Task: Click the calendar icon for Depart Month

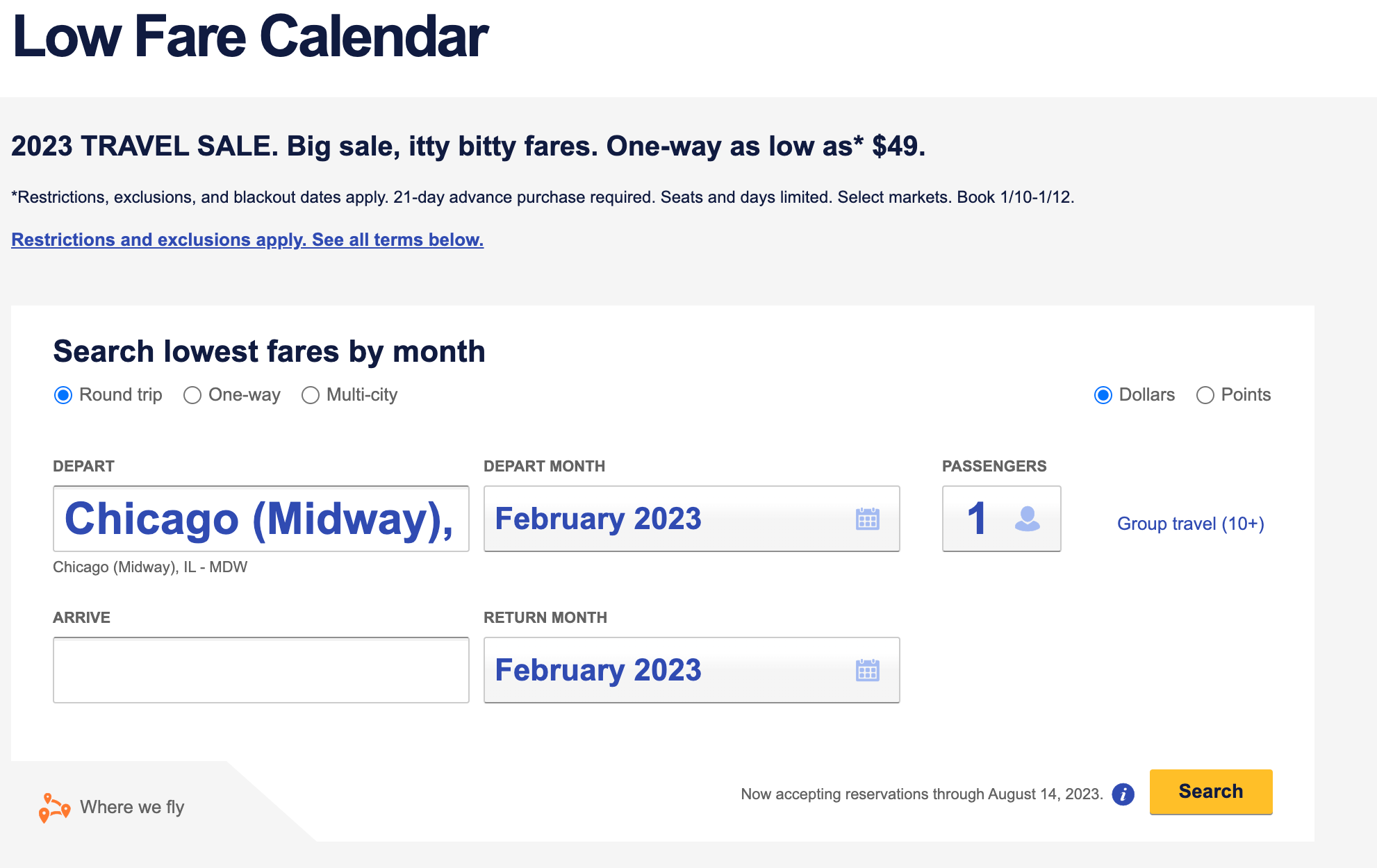Action: [866, 519]
